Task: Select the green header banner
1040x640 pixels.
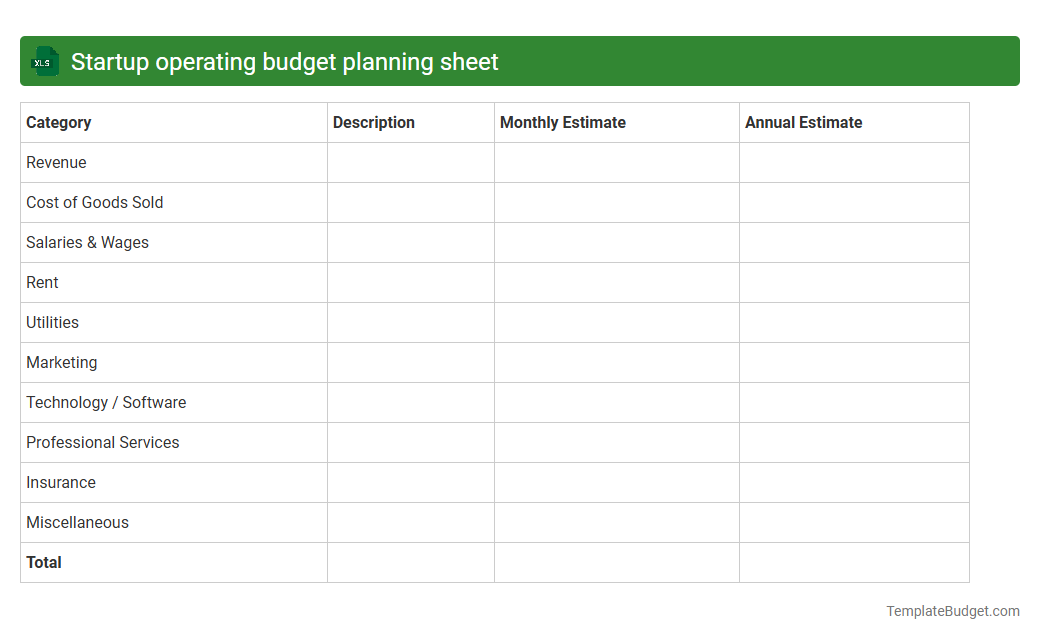Action: click(520, 61)
